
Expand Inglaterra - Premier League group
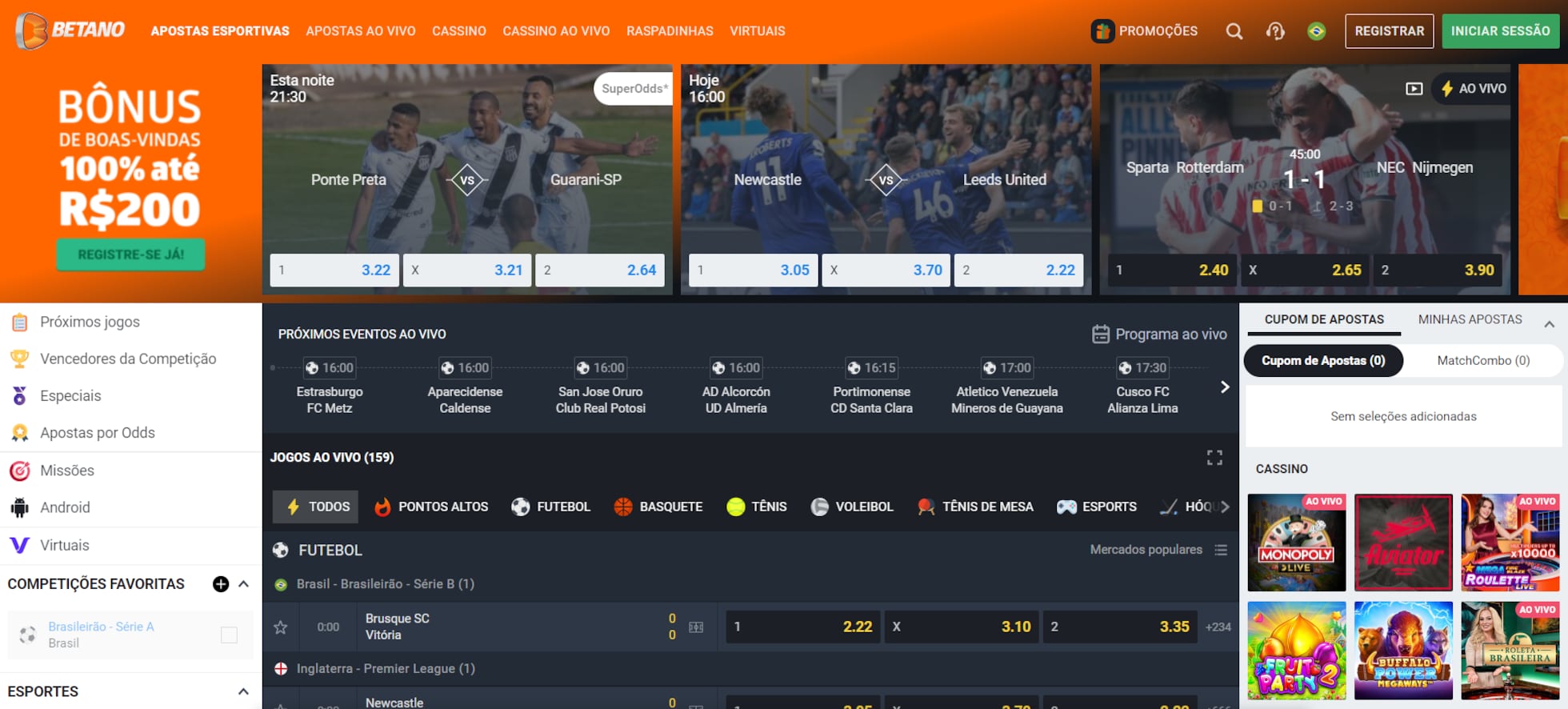point(750,668)
